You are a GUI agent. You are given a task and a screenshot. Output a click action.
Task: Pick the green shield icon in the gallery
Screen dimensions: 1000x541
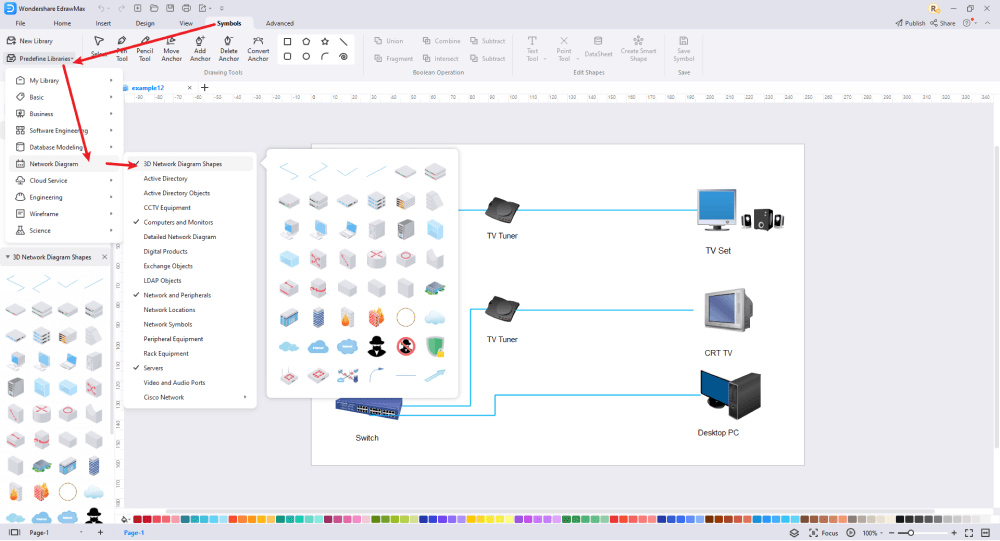[x=435, y=346]
